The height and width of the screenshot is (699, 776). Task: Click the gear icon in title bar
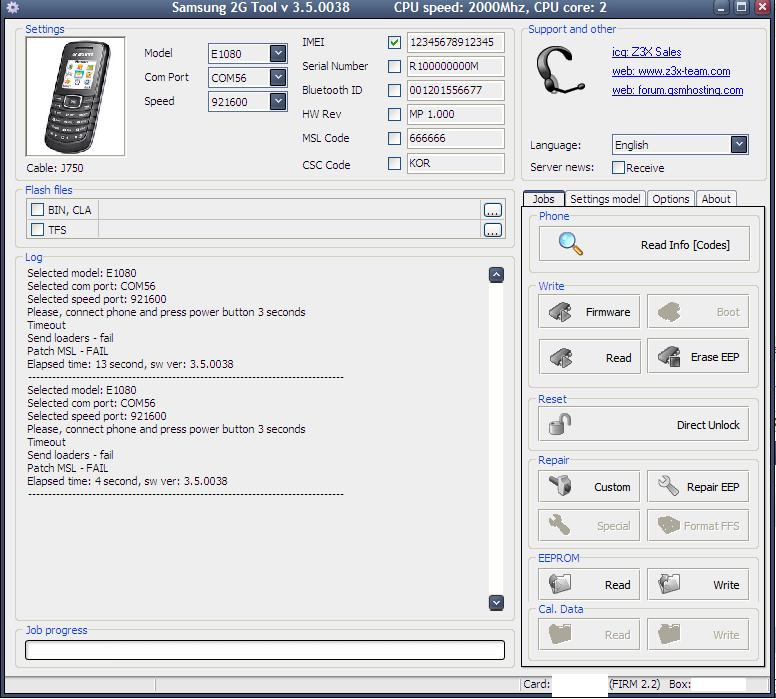point(12,7)
